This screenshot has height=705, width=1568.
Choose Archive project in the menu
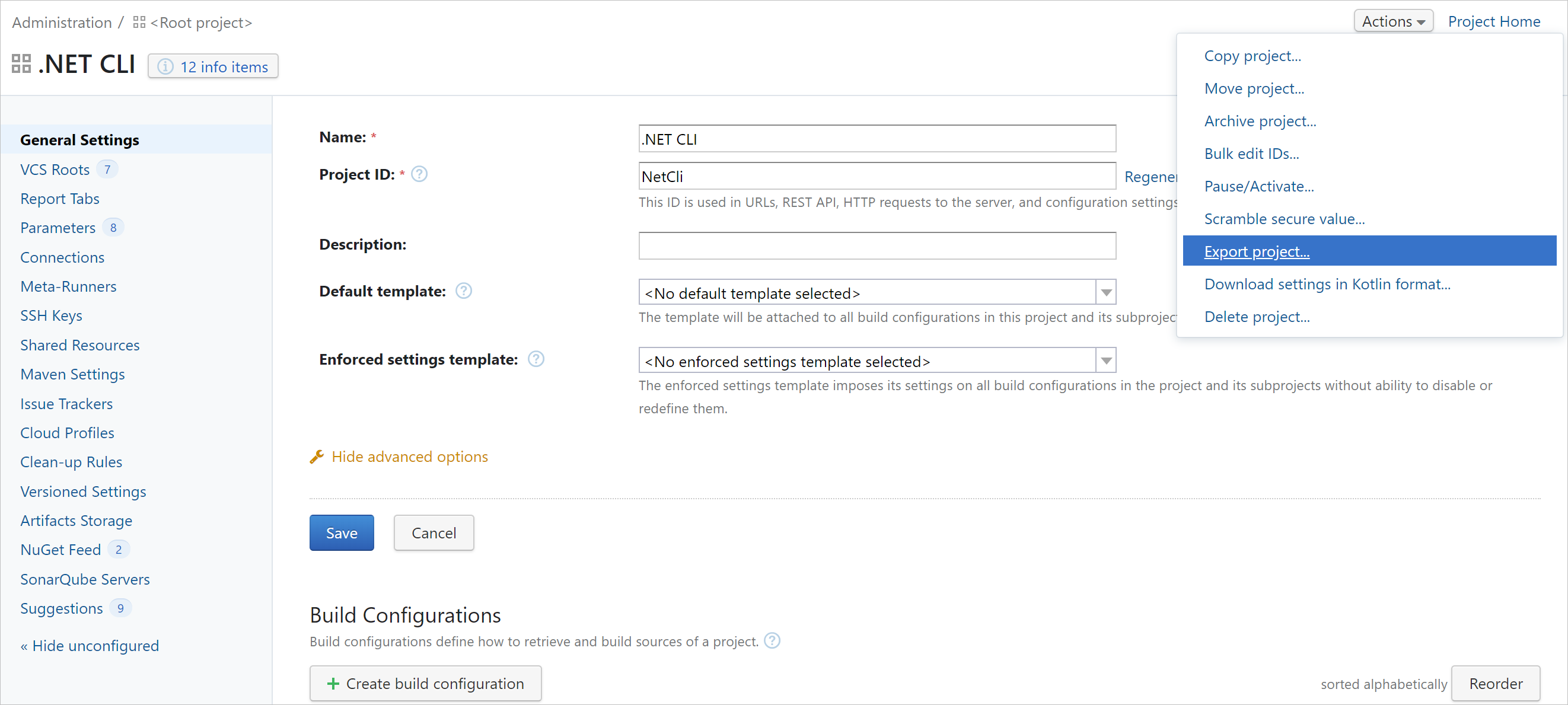(1260, 120)
